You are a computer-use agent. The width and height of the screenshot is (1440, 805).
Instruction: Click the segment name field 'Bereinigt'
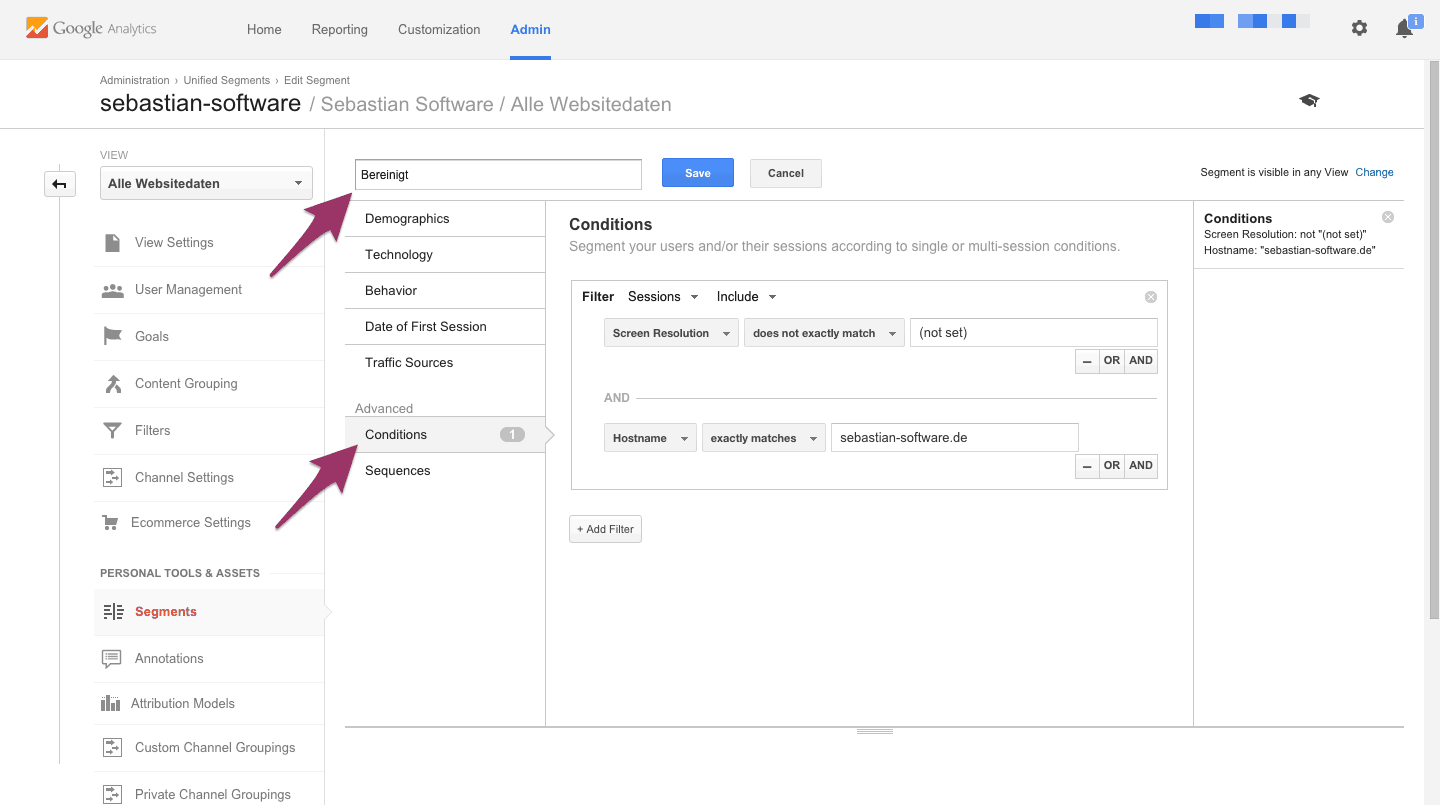coord(498,174)
